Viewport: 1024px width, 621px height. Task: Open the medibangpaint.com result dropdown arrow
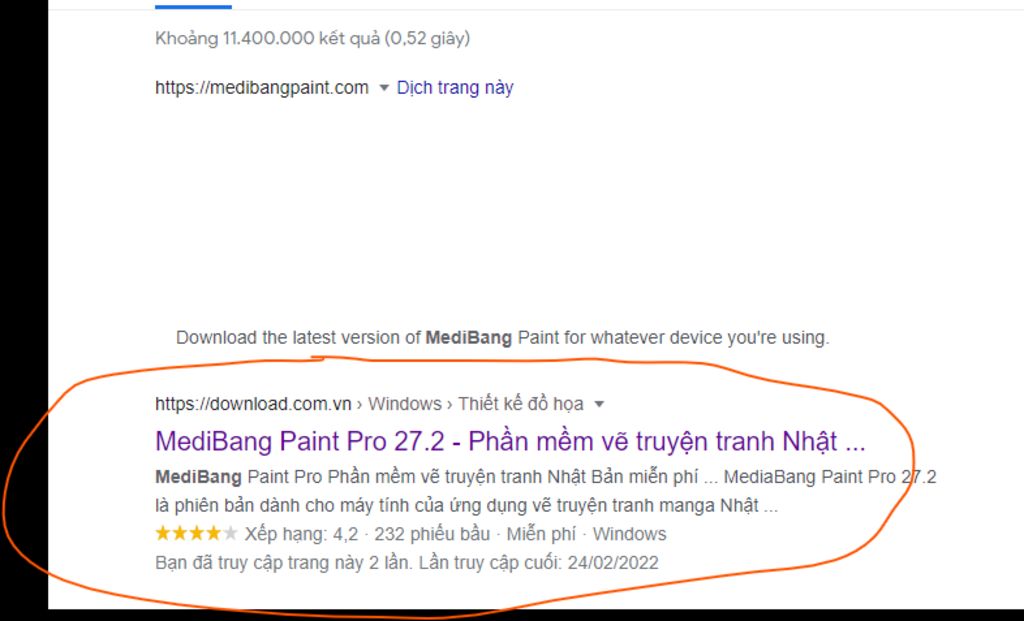384,88
